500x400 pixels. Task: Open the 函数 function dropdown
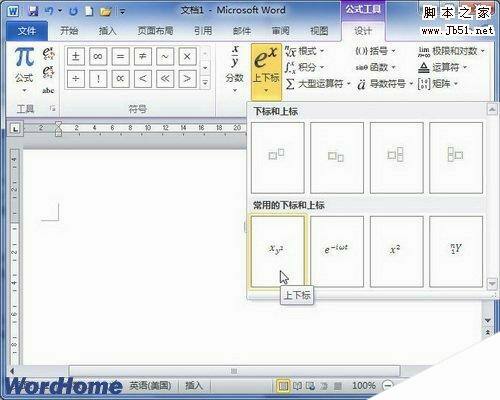(x=375, y=67)
